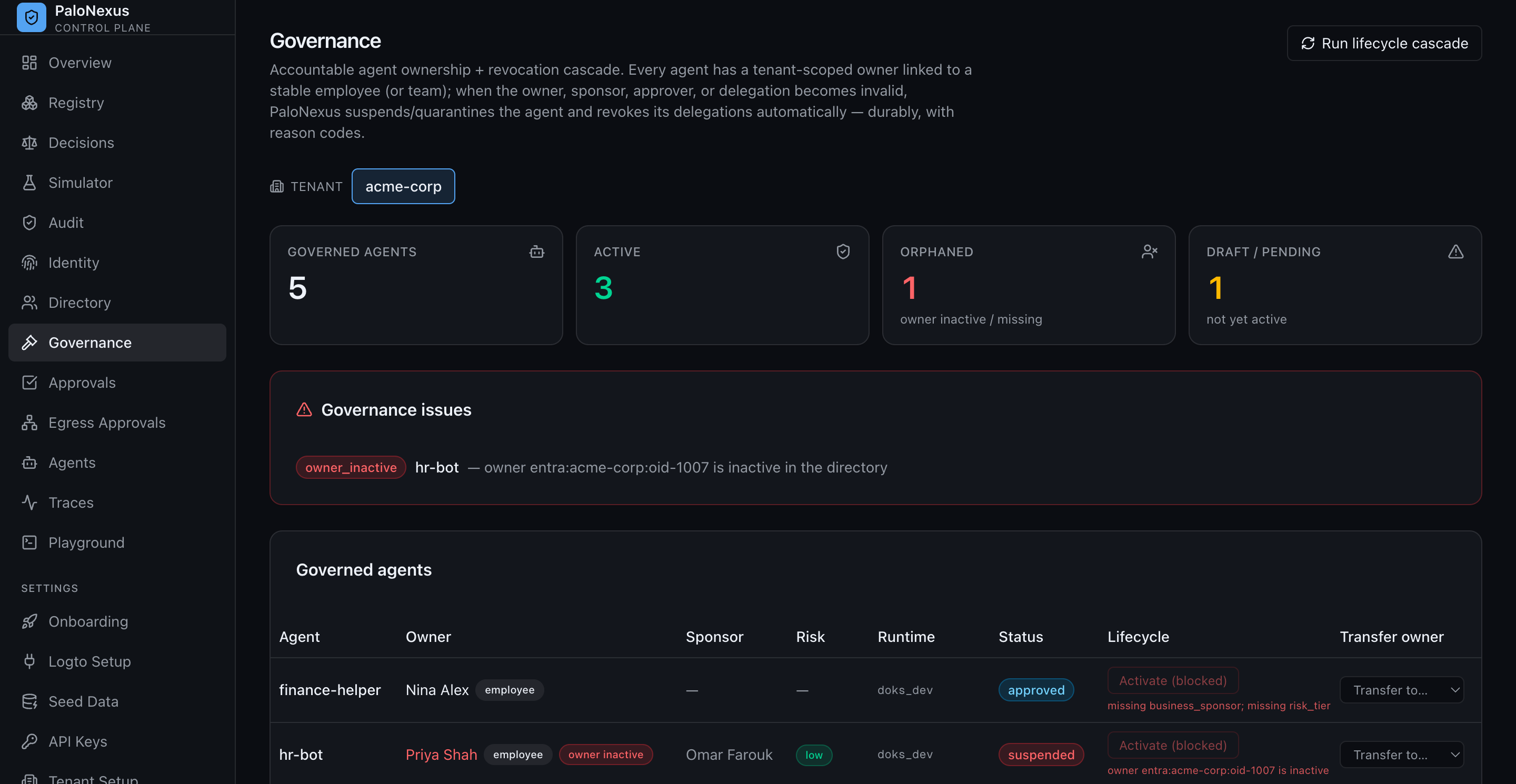The width and height of the screenshot is (1516, 784).
Task: Click the Seed Data database icon
Action: click(x=29, y=701)
